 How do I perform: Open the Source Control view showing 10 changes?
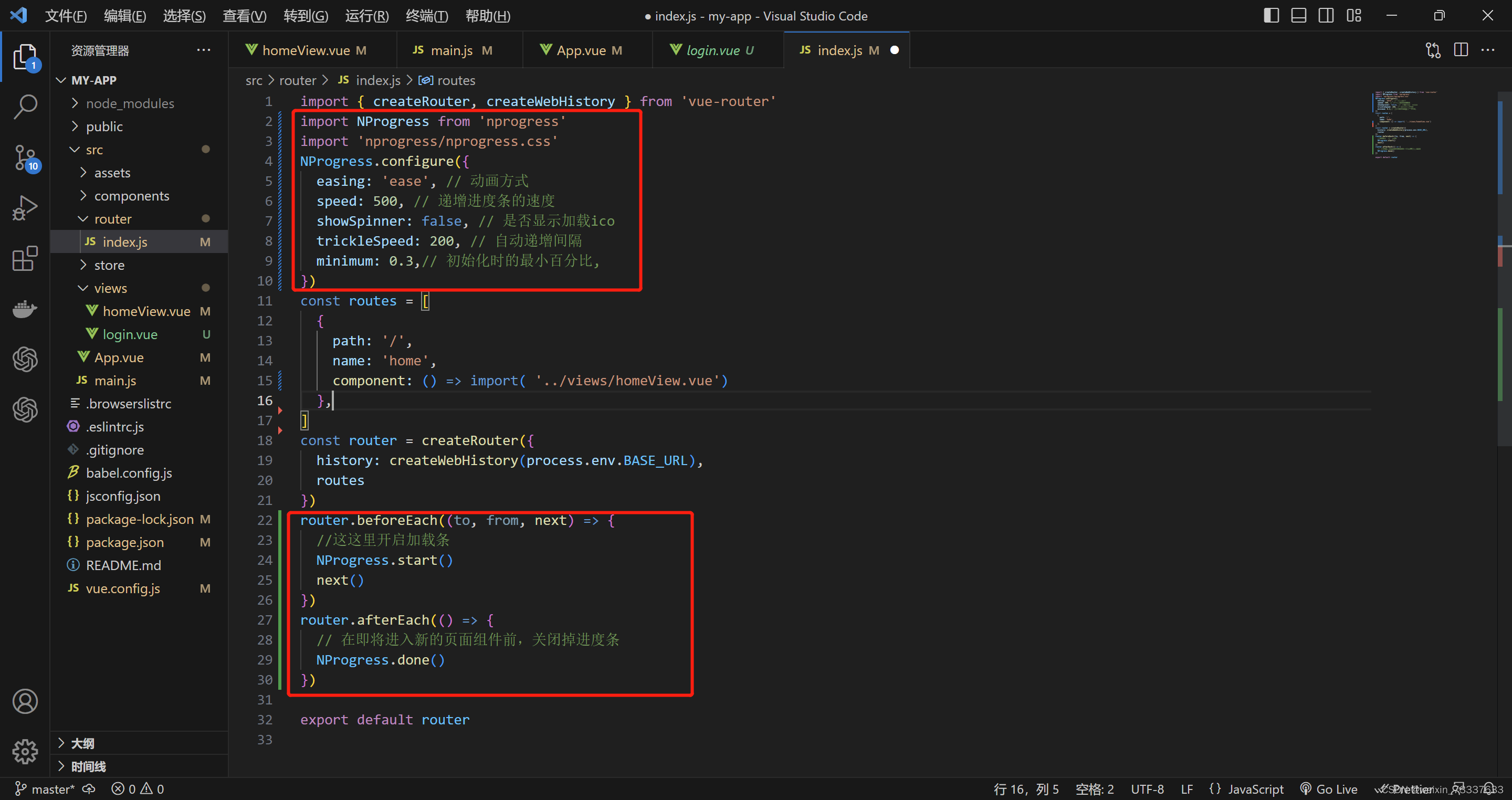(x=25, y=157)
